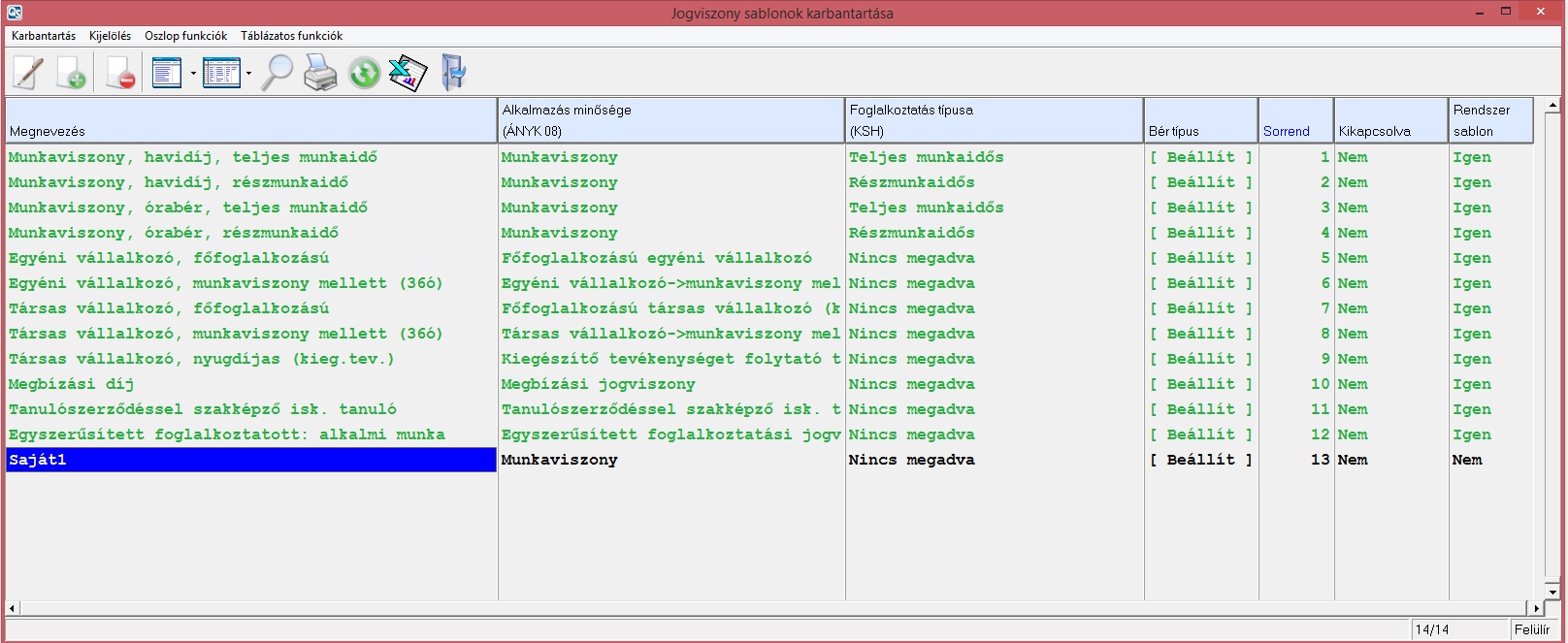1568x643 pixels.
Task: Export the table to Excel
Action: tap(408, 73)
